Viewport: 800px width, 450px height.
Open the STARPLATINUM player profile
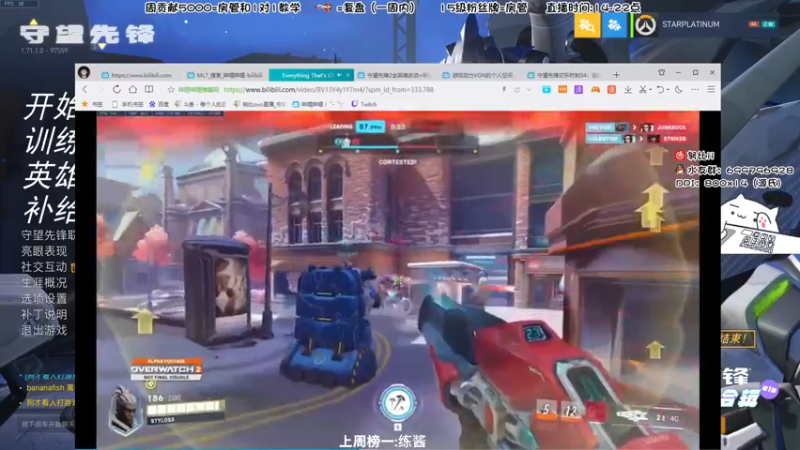691,24
